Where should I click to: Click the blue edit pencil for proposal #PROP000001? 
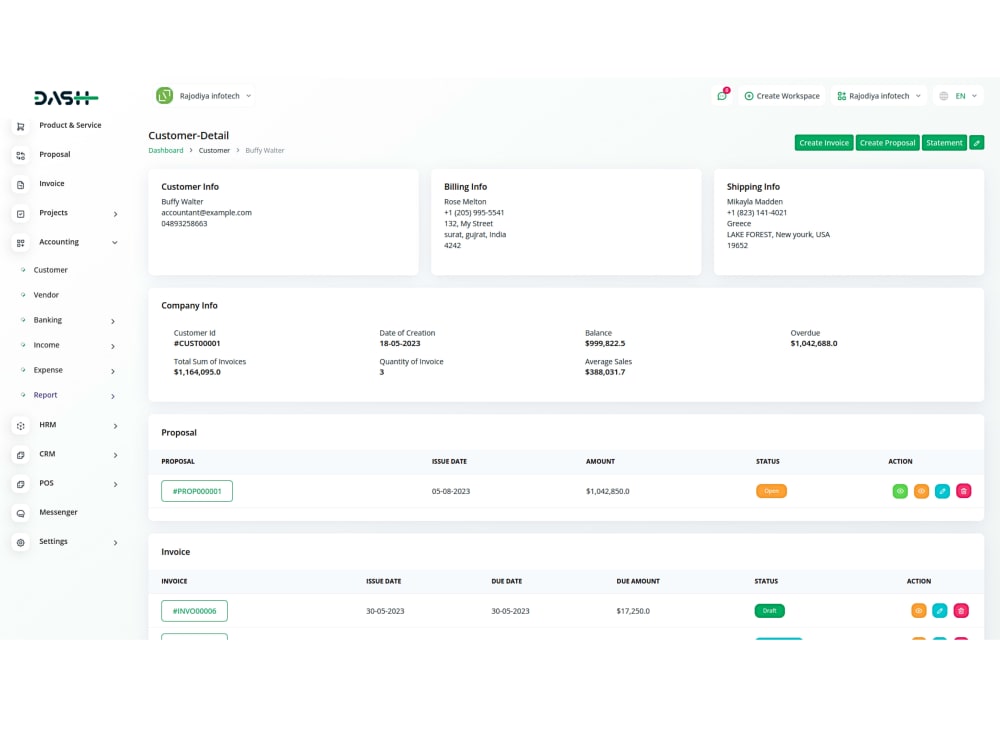(x=941, y=491)
